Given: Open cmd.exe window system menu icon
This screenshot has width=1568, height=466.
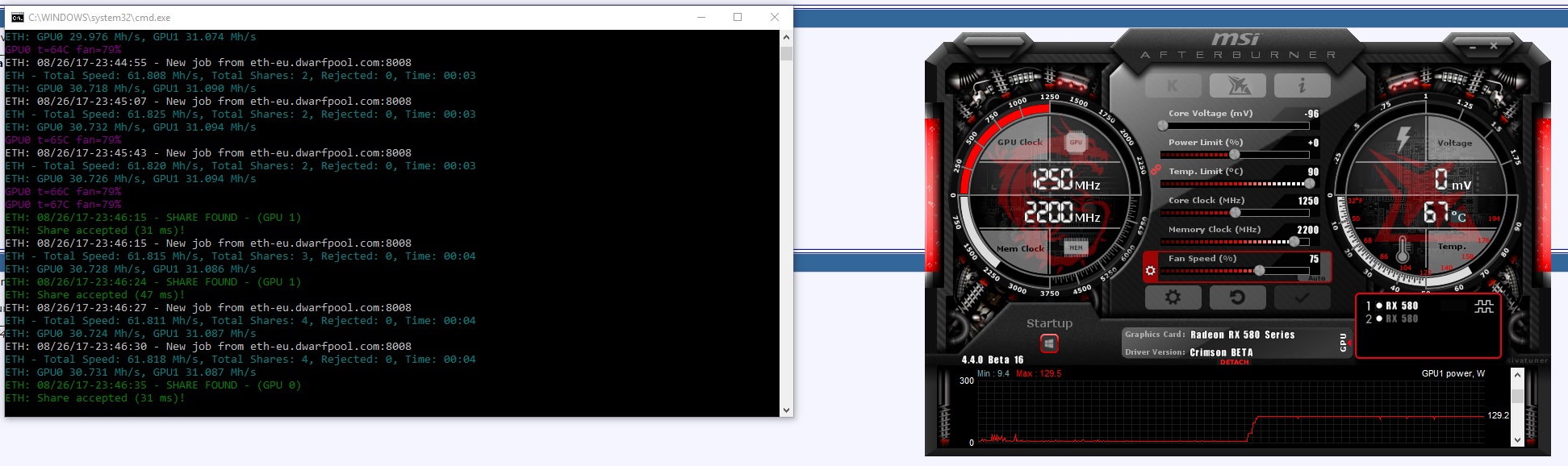Looking at the screenshot, I should point(17,17).
